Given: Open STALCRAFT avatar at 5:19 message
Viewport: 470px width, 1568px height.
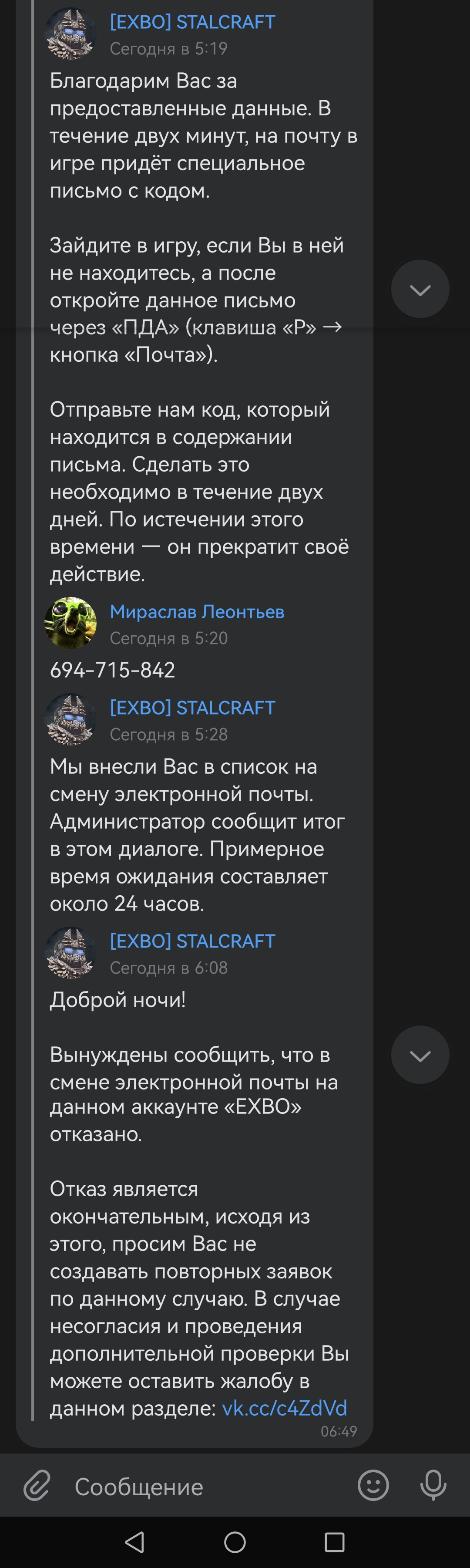Looking at the screenshot, I should 70,34.
